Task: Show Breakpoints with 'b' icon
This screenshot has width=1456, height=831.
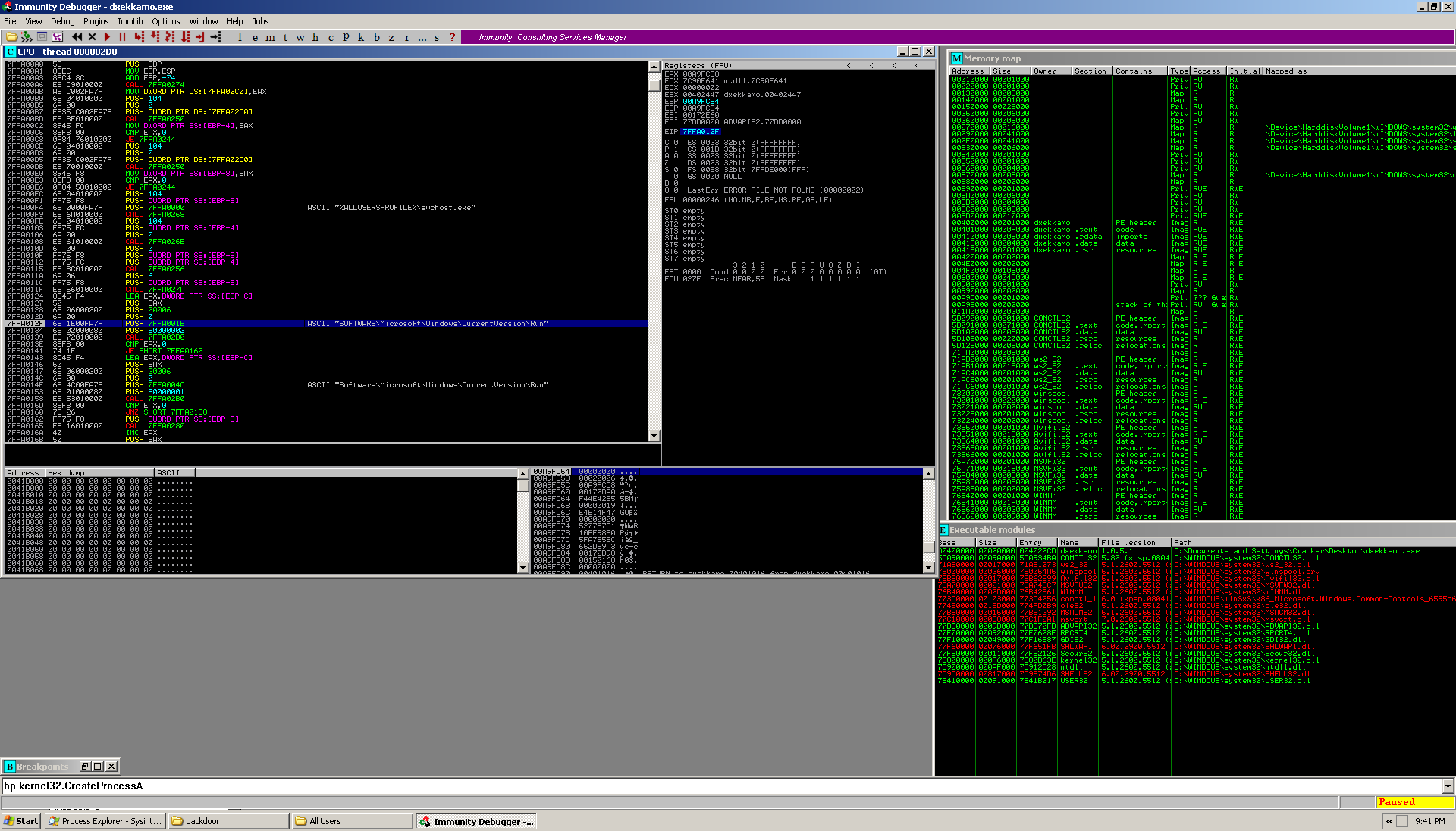Action: pyautogui.click(x=376, y=36)
